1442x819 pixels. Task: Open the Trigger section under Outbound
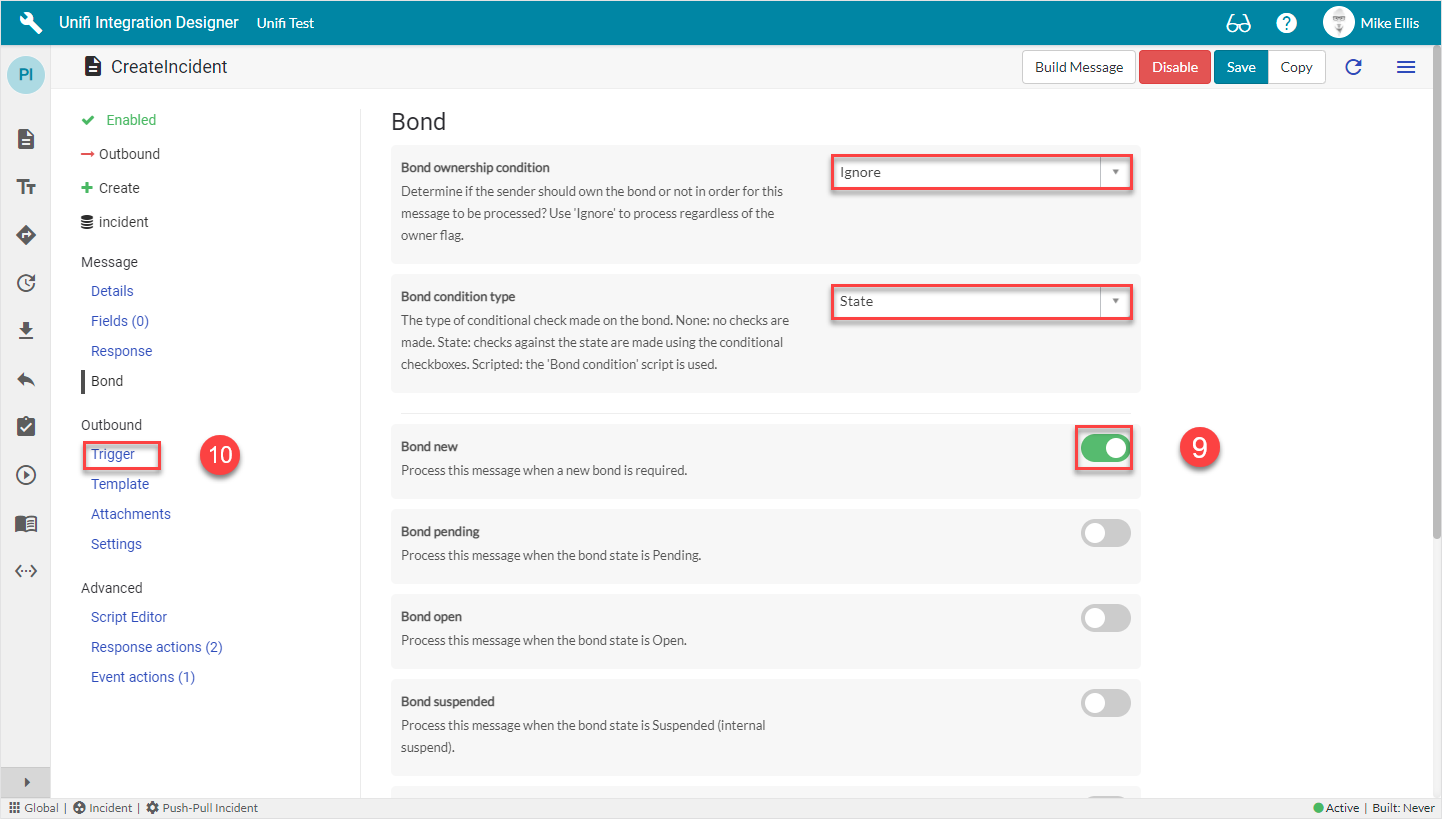point(112,453)
